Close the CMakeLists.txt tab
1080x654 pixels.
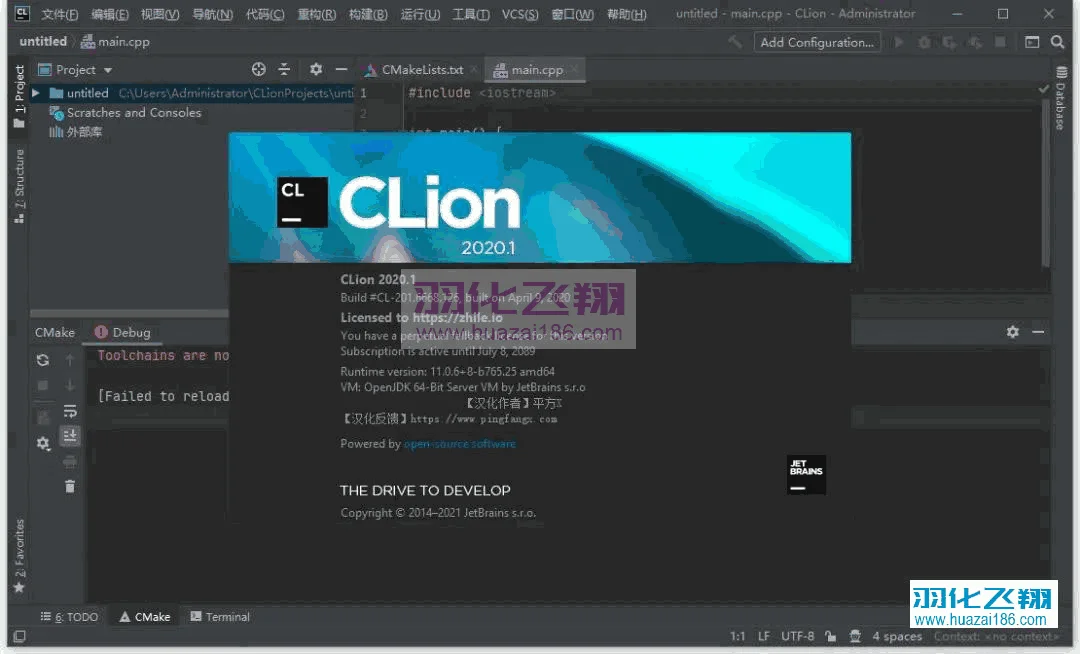coord(474,70)
